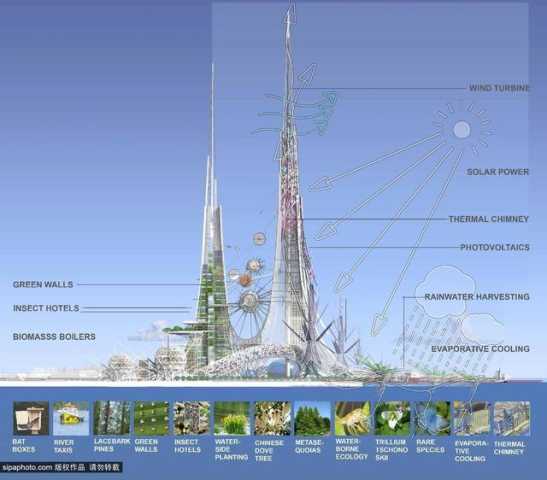
Task: Open the Thermal Chimney thumbnail
Action: (512, 418)
